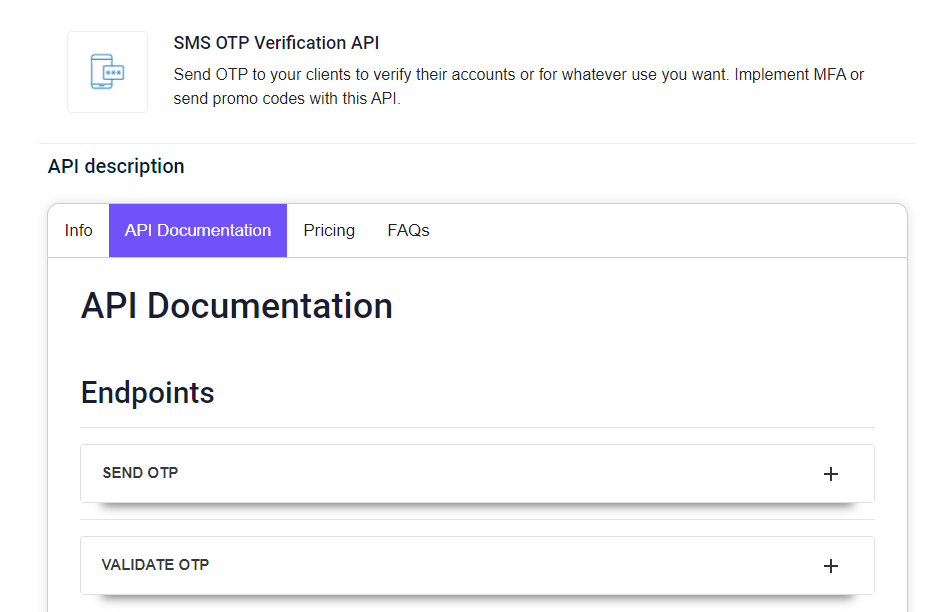The height and width of the screenshot is (612, 936).
Task: Click the SEND OTP endpoint label
Action: point(140,473)
